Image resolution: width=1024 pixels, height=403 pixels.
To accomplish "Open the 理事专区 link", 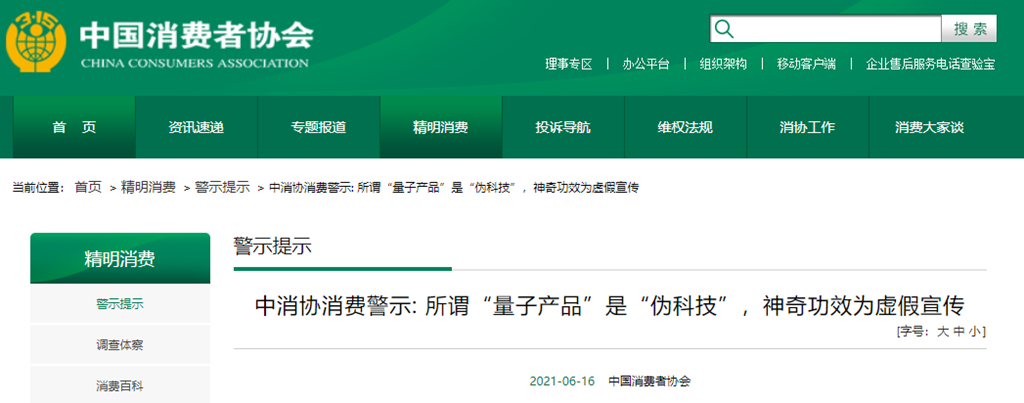I will 569,64.
